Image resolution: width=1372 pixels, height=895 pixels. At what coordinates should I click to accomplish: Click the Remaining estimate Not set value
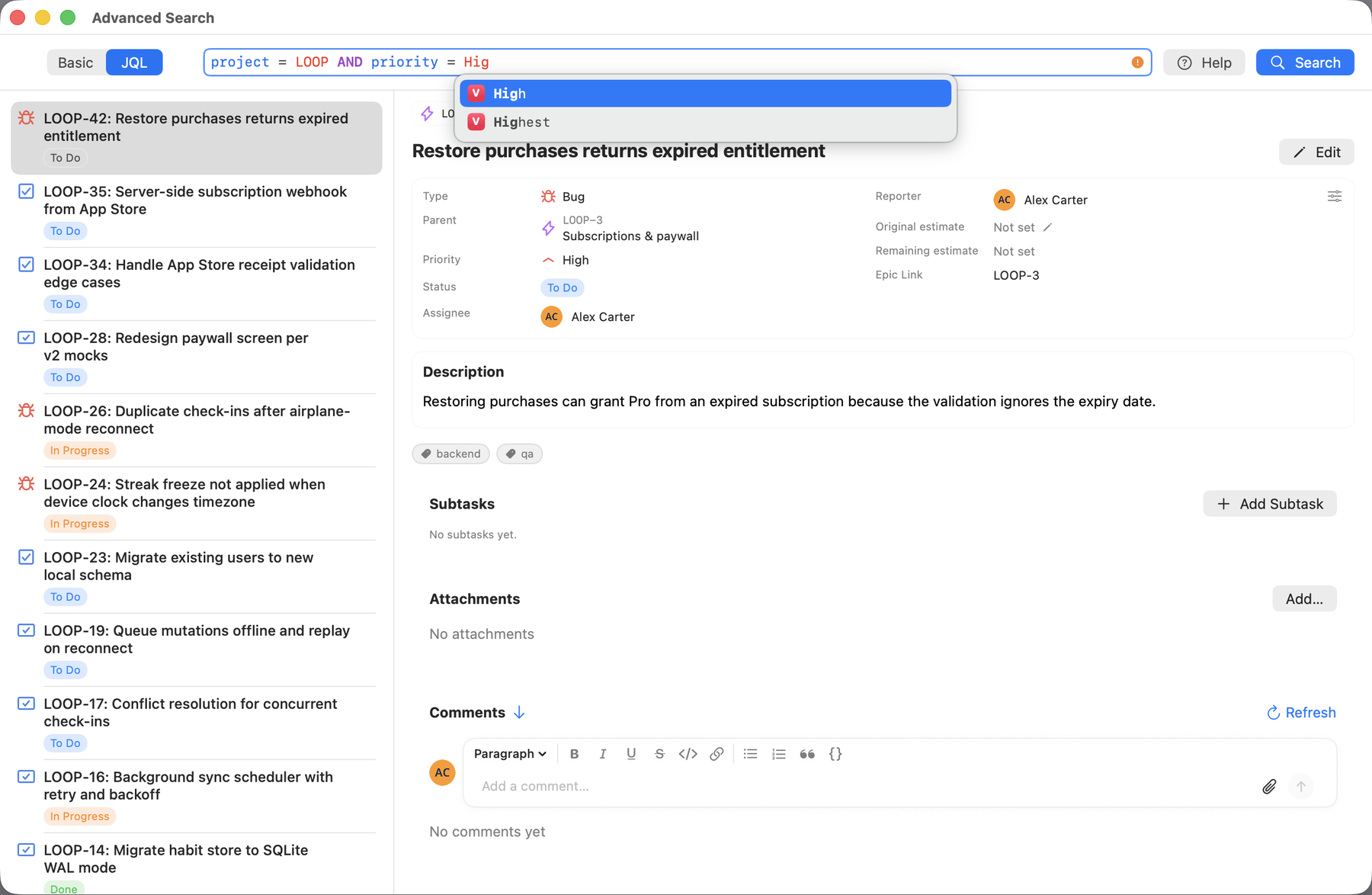(x=1014, y=252)
